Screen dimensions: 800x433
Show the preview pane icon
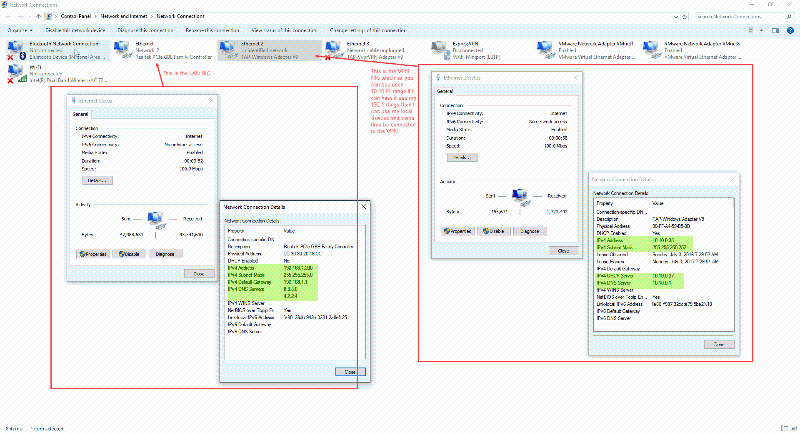pyautogui.click(x=775, y=30)
